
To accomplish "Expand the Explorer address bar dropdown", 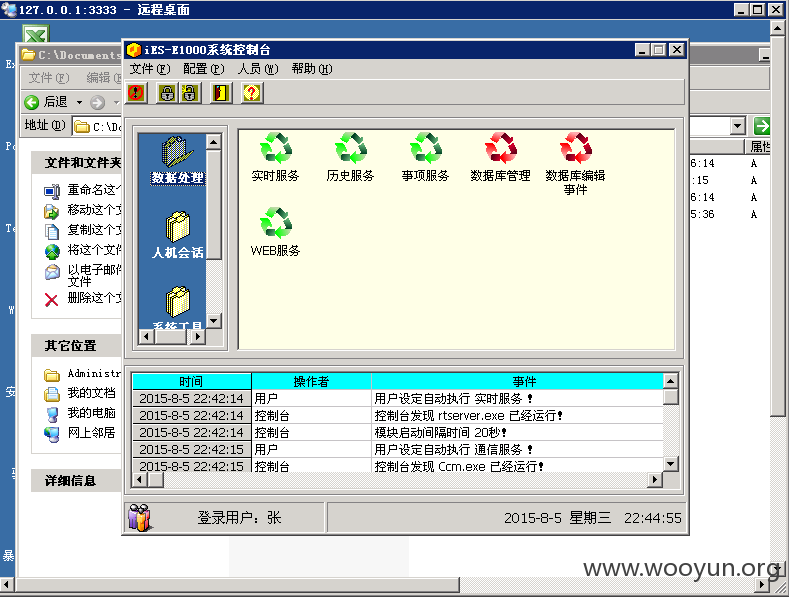I will coord(738,126).
